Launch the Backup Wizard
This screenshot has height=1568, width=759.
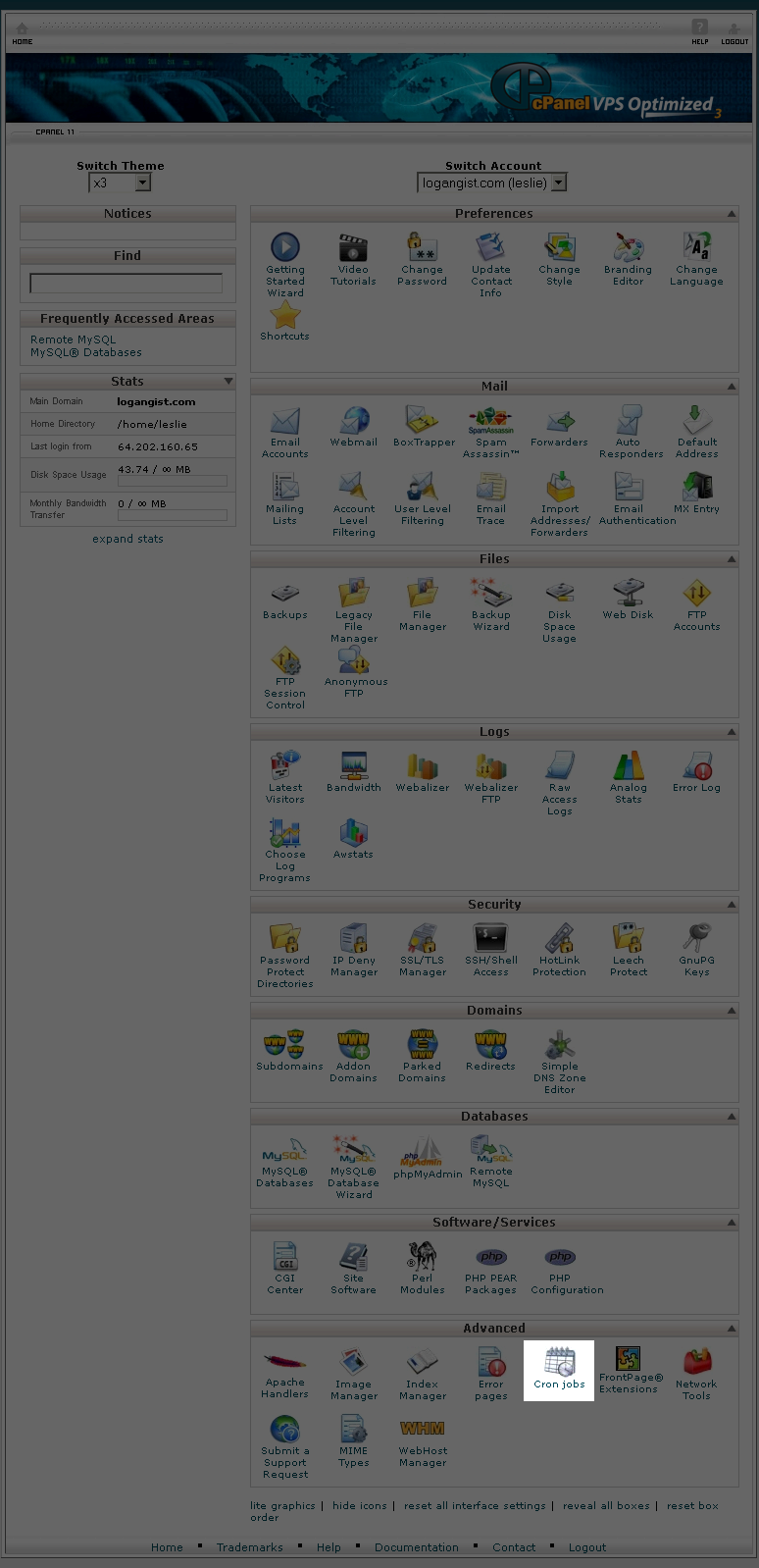coord(490,604)
